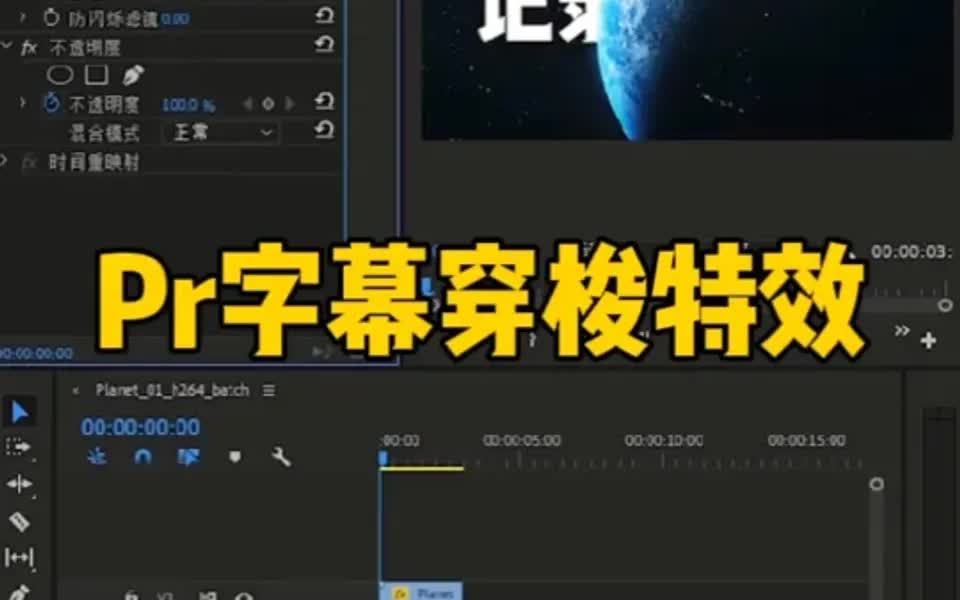Switch to the Planet_01_h264_batch sequence tab
Screen dimensions: 960x600
(172, 390)
